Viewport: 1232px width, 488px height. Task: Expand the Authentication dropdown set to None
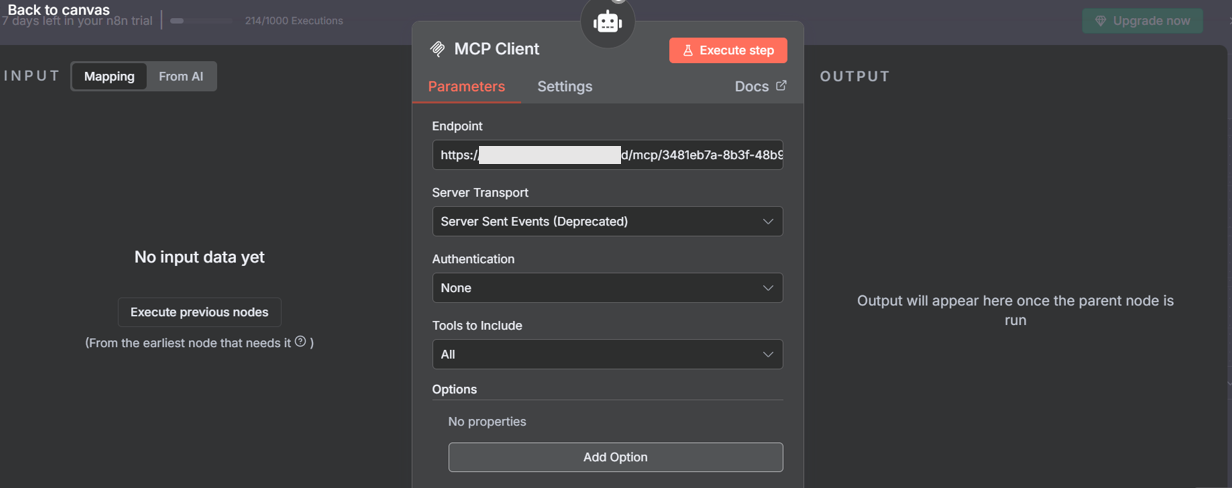point(607,288)
